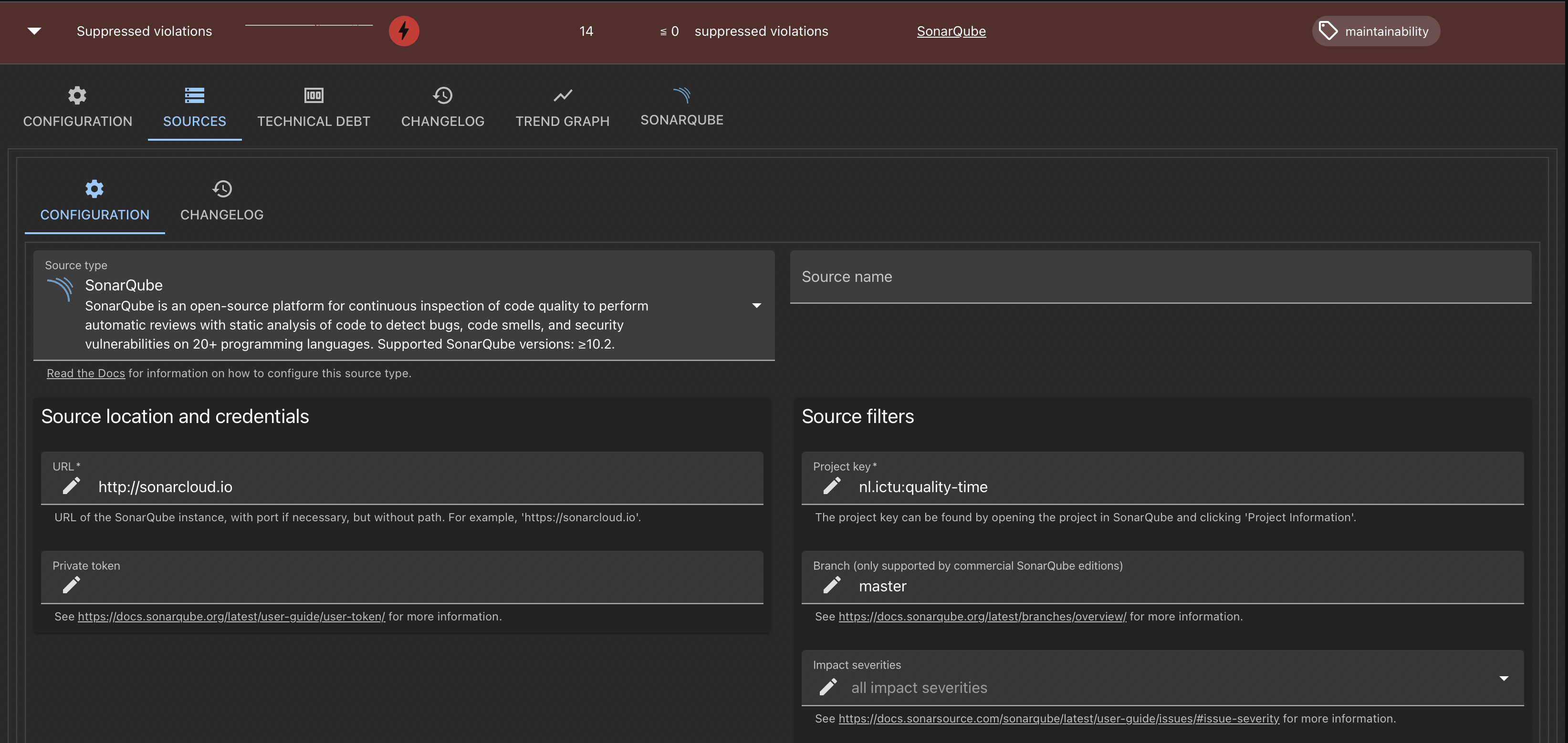The height and width of the screenshot is (743, 1568).
Task: Click the Branch field containing master
Action: pos(1162,578)
